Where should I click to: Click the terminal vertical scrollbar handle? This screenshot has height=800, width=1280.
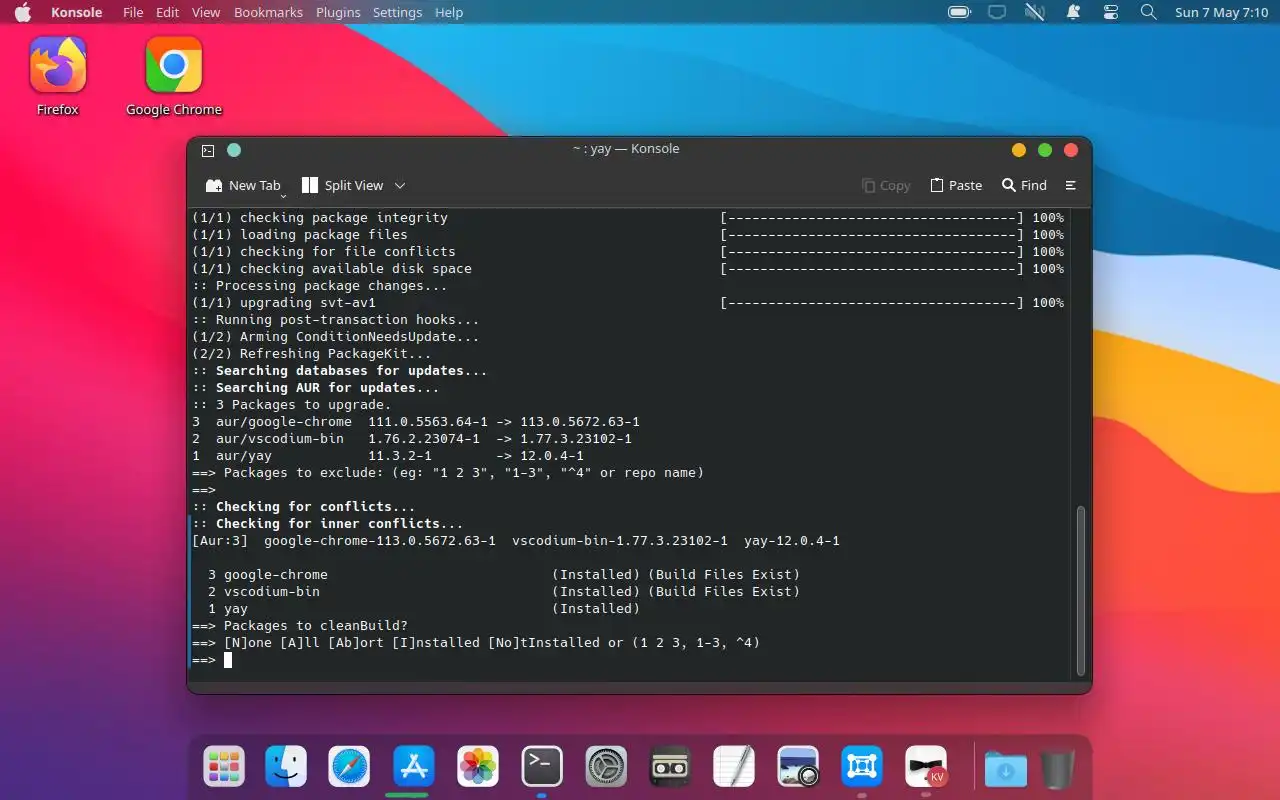tap(1080, 590)
